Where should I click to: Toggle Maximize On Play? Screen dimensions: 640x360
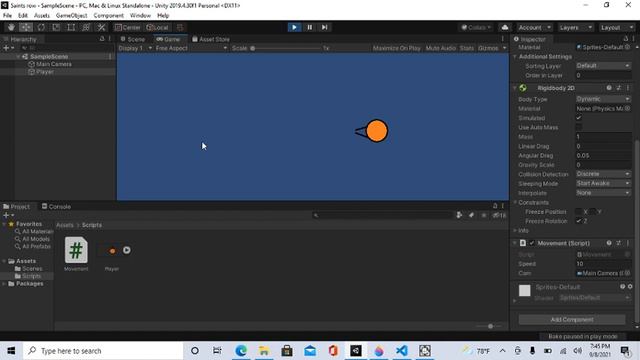396,48
